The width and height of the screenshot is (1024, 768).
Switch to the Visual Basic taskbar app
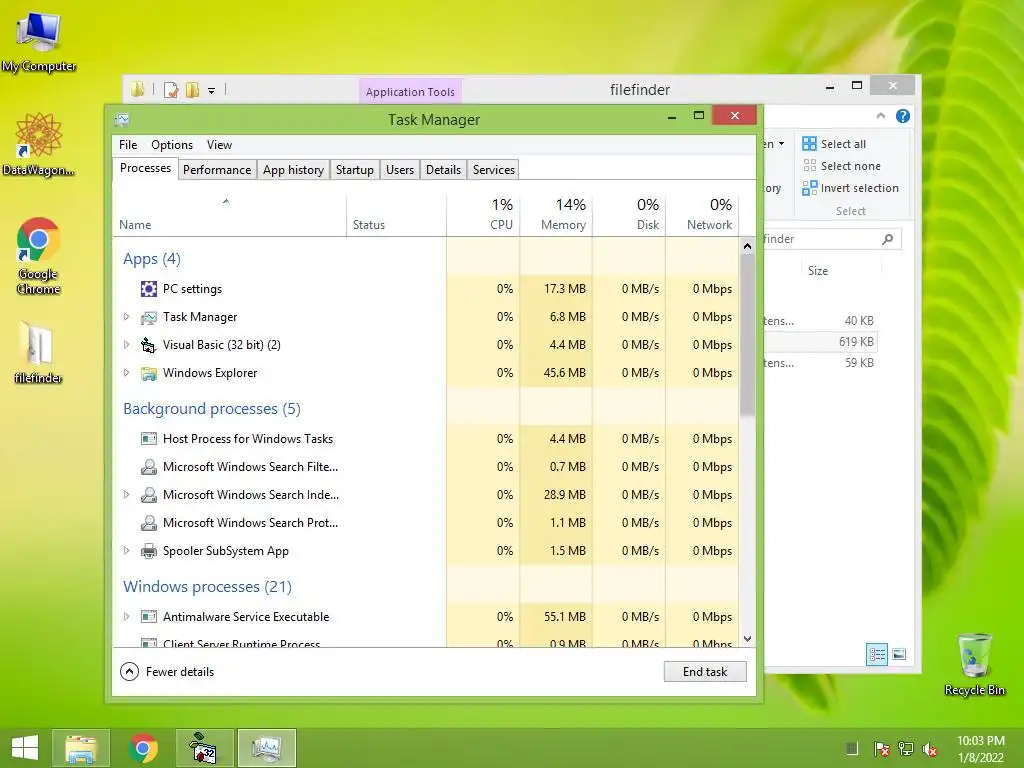(x=204, y=748)
